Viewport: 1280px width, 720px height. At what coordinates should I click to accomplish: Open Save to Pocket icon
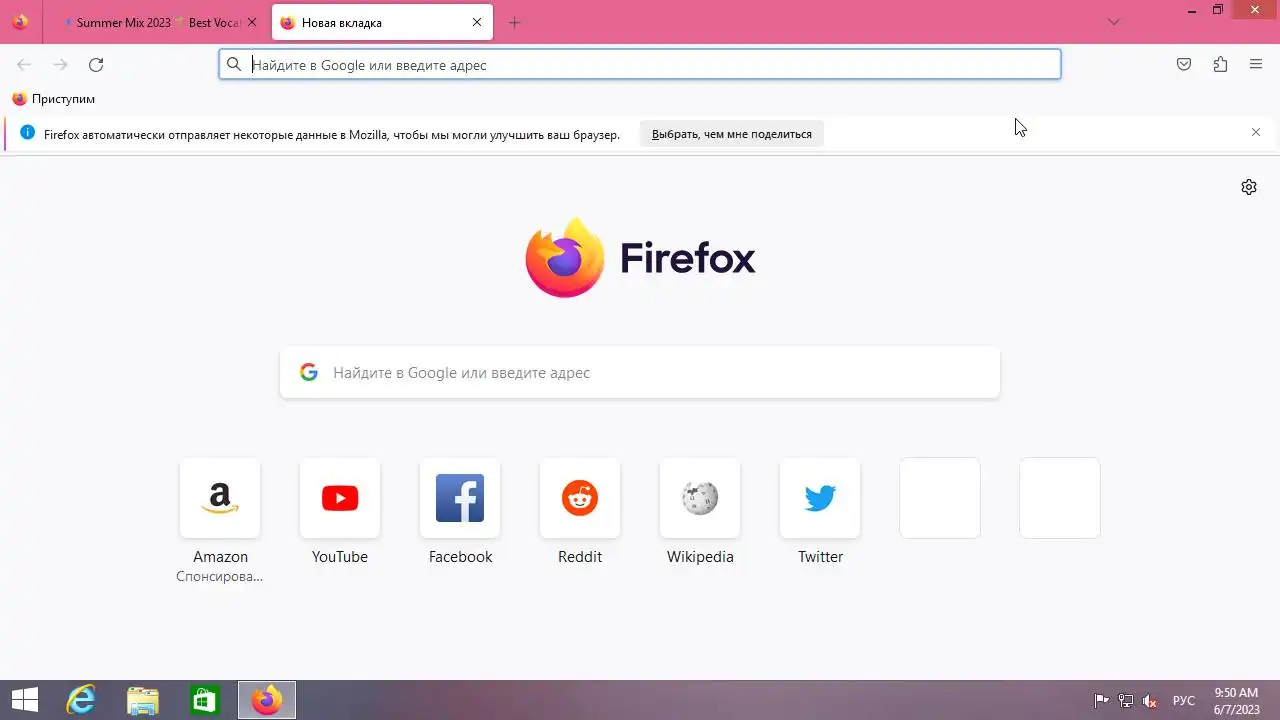click(x=1184, y=65)
